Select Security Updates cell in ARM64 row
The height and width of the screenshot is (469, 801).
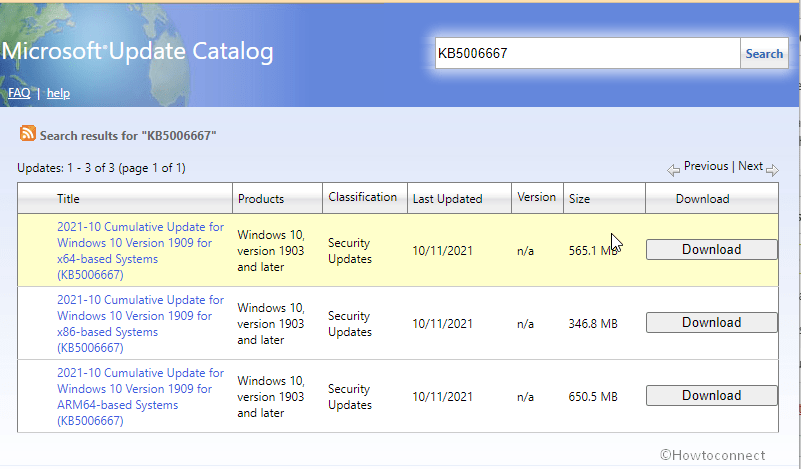point(350,397)
